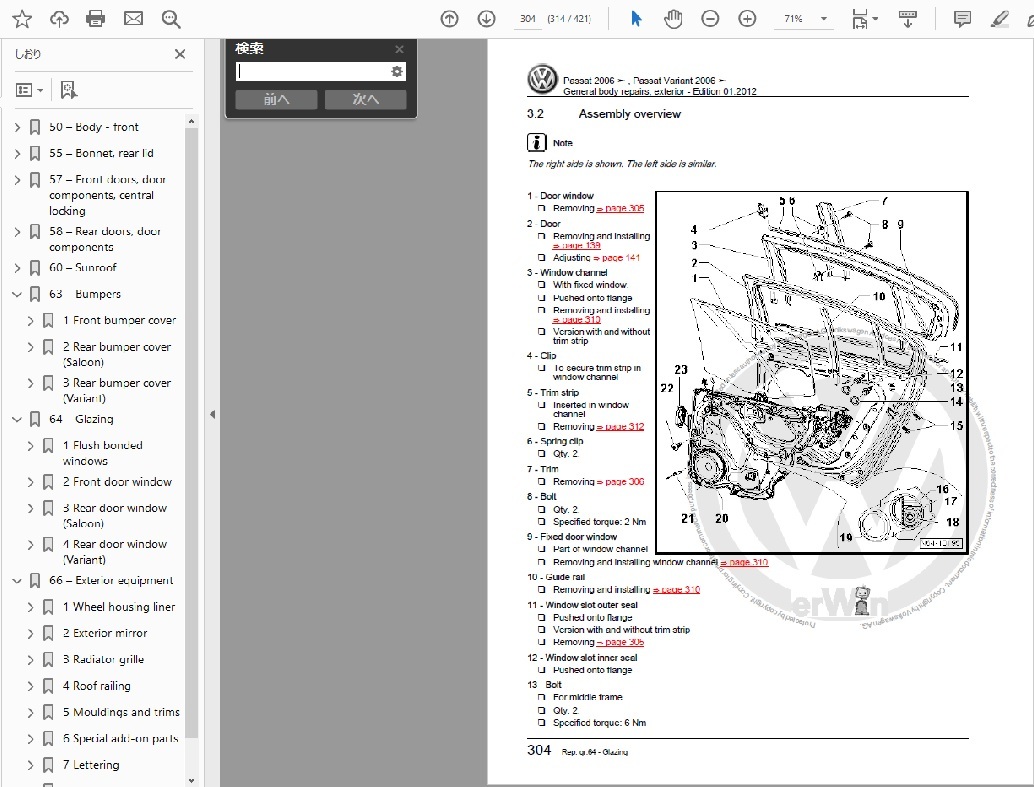Open the zoom level dropdown
Image resolution: width=1034 pixels, height=787 pixels.
tap(824, 19)
